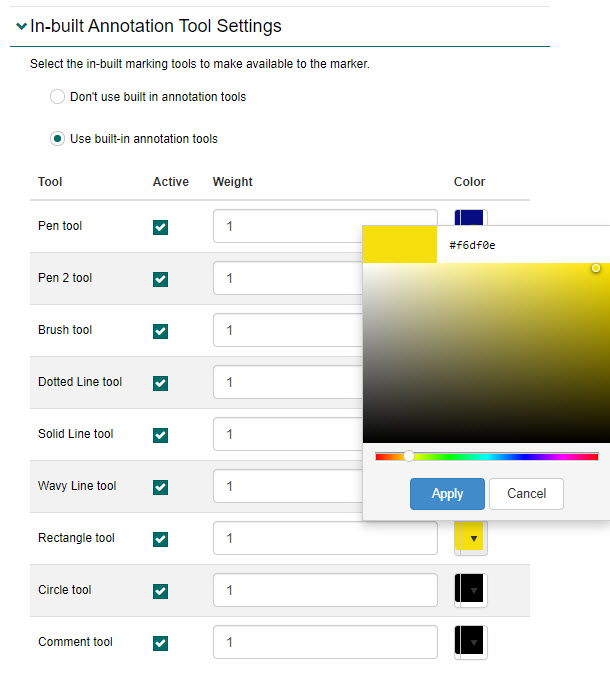The width and height of the screenshot is (610, 676).
Task: Toggle Circle tool Active checkbox
Action: 160,591
